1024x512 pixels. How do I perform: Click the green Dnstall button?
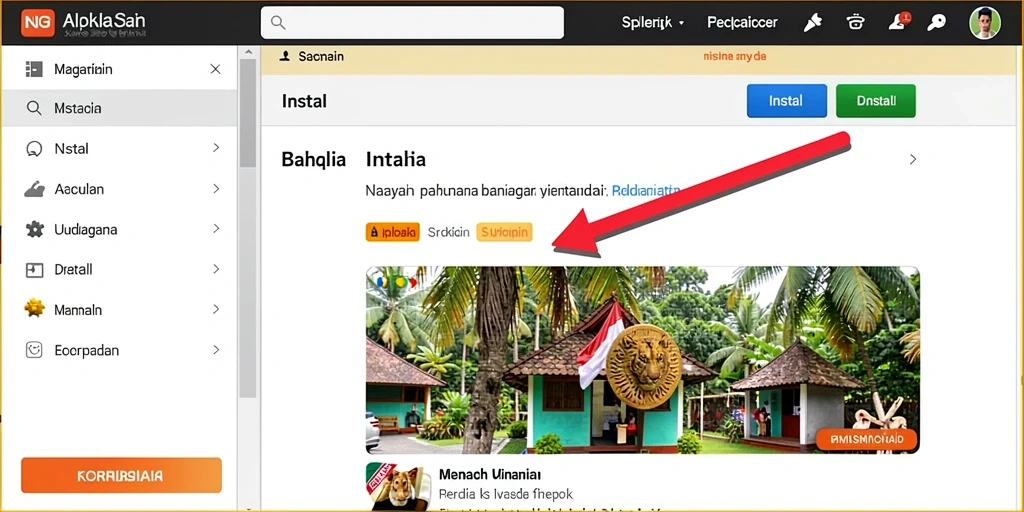click(x=876, y=101)
